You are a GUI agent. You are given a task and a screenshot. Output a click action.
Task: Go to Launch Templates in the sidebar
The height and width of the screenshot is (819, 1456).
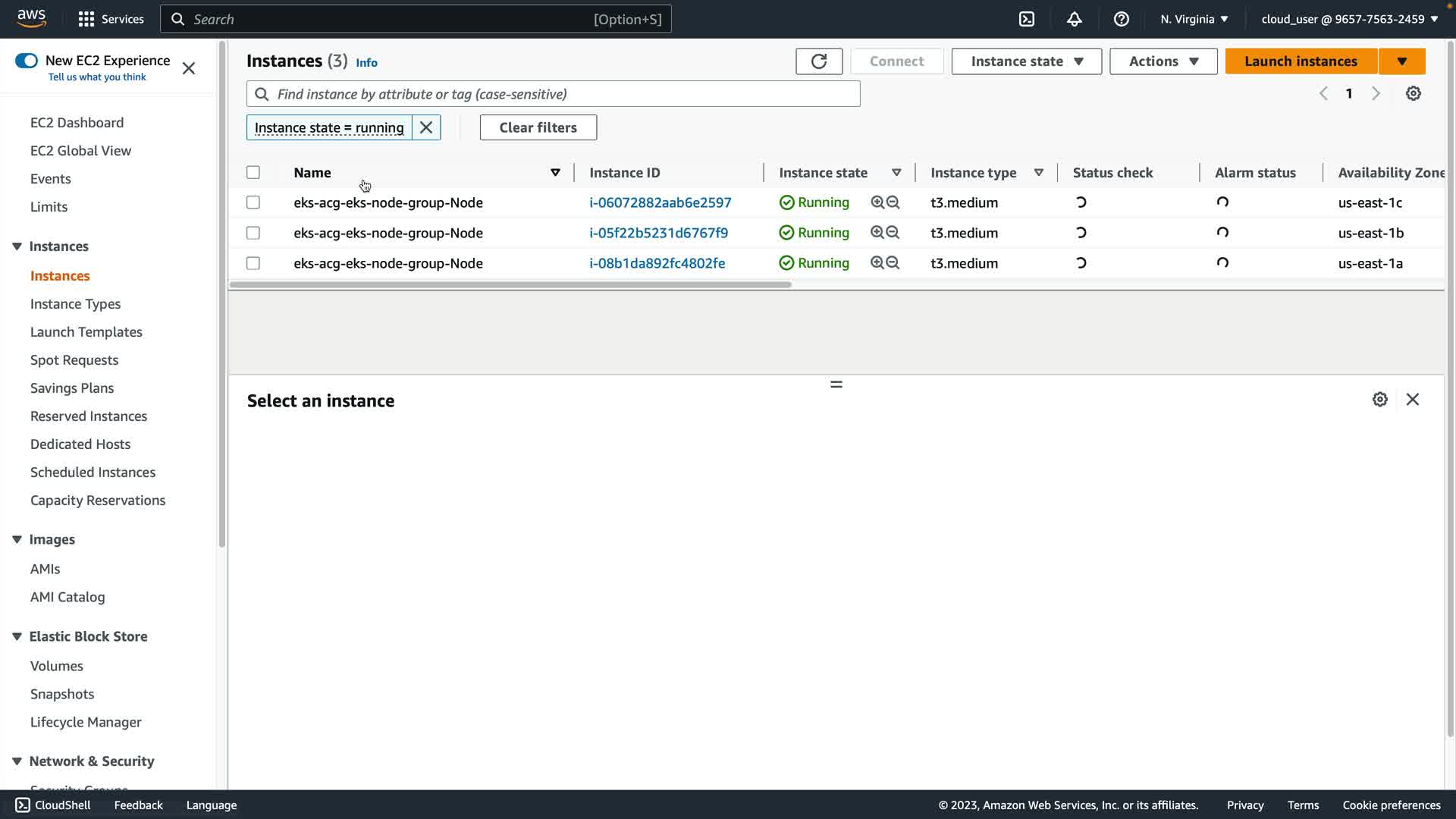(86, 332)
